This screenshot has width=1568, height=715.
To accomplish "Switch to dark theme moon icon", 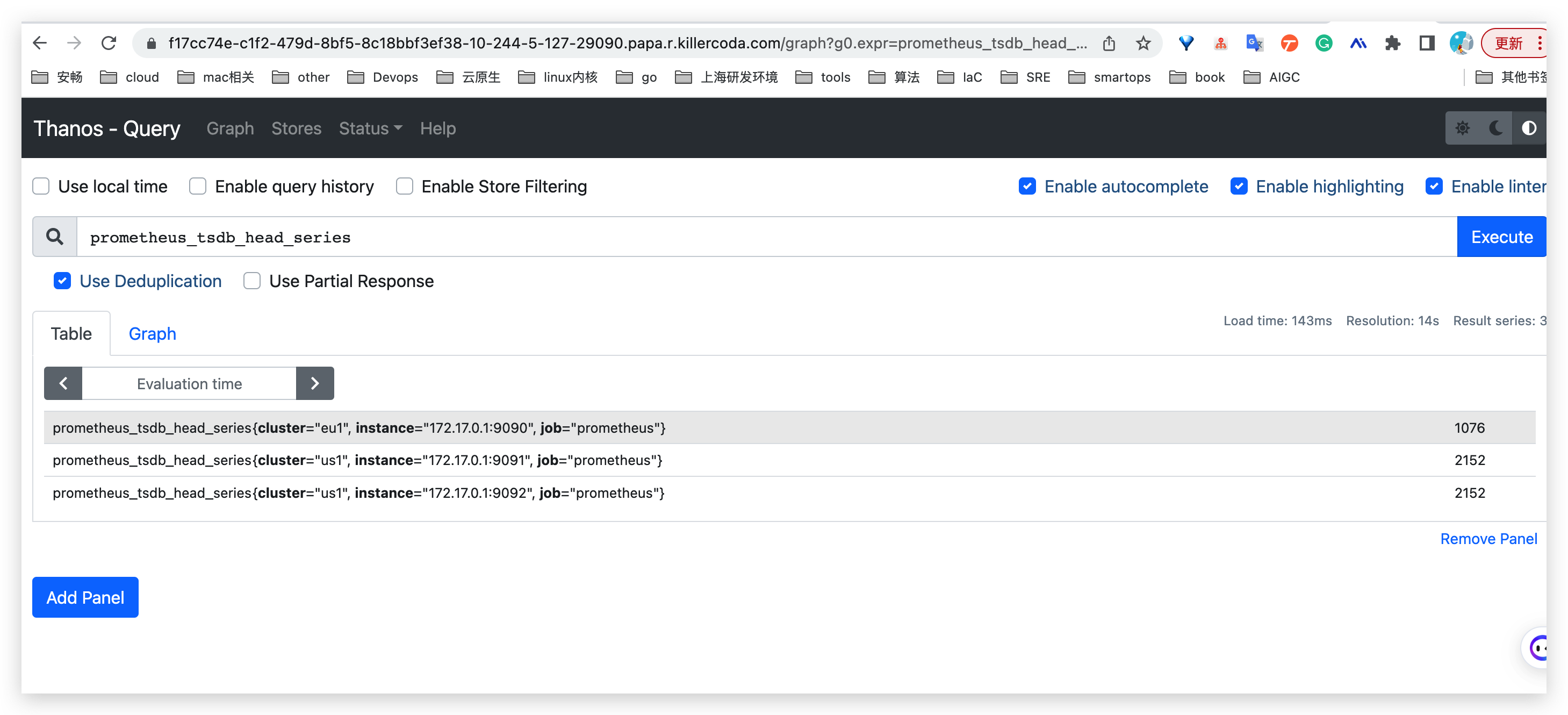I will coord(1495,128).
